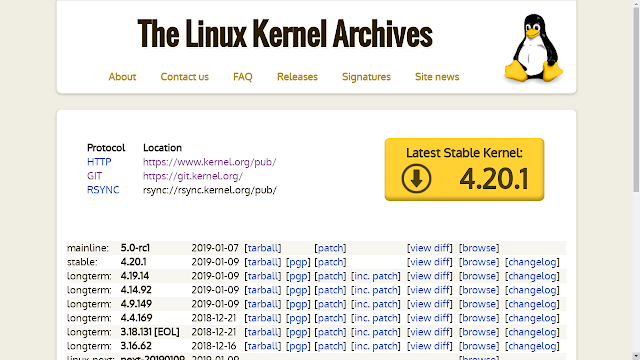Viewport: 640px width, 360px height.
Task: Open inc. patch for 3.18.131
Action: click(376, 332)
